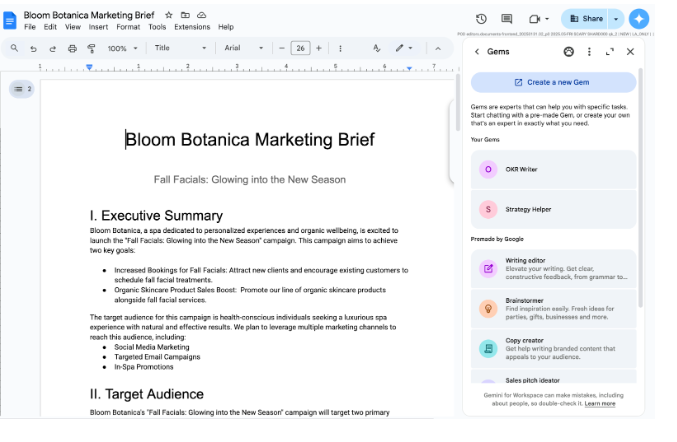Click Create a new Gem button

point(553,83)
